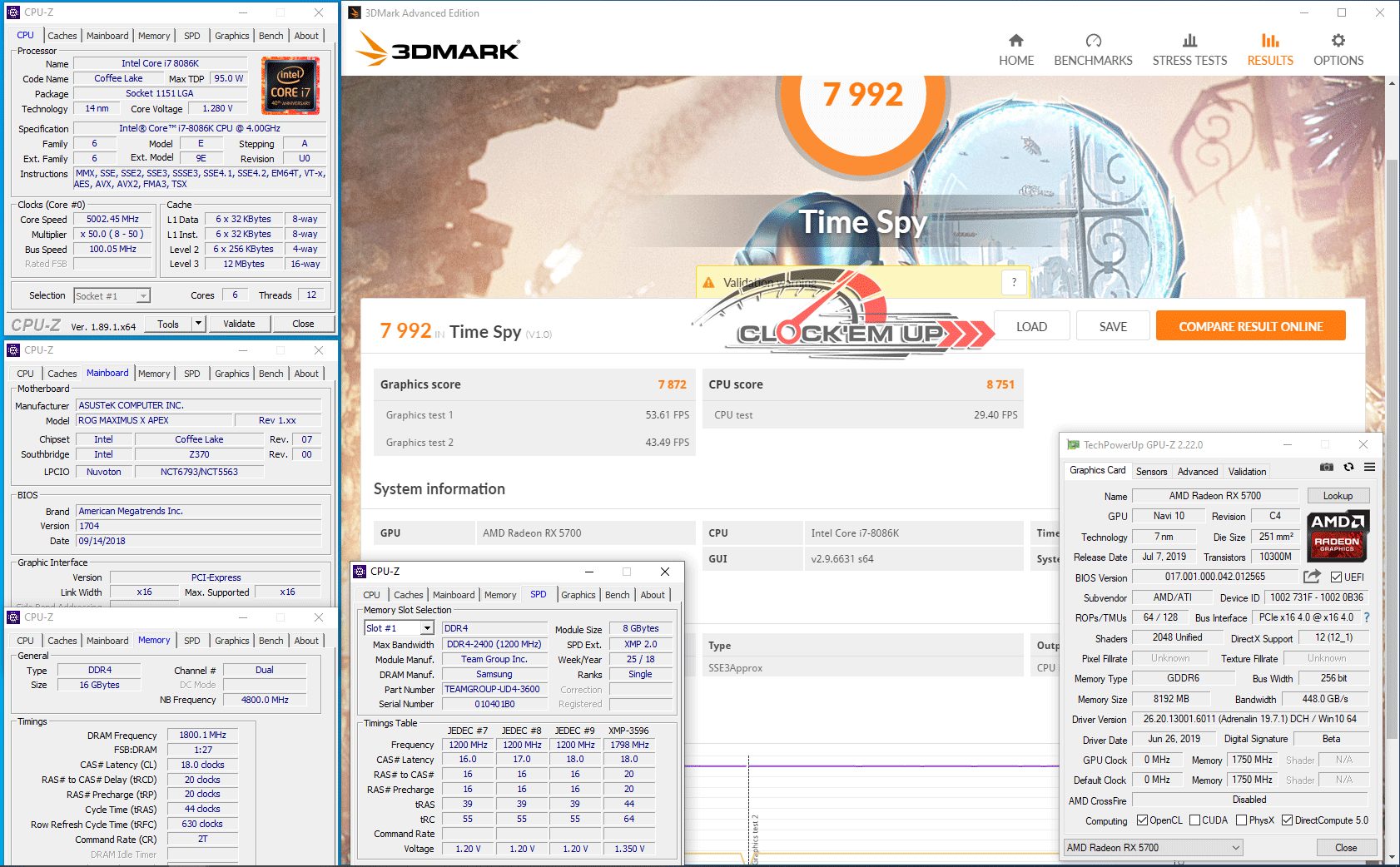Open the Slot #1 memory slot dropdown
This screenshot has height=867, width=1400.
coord(427,628)
